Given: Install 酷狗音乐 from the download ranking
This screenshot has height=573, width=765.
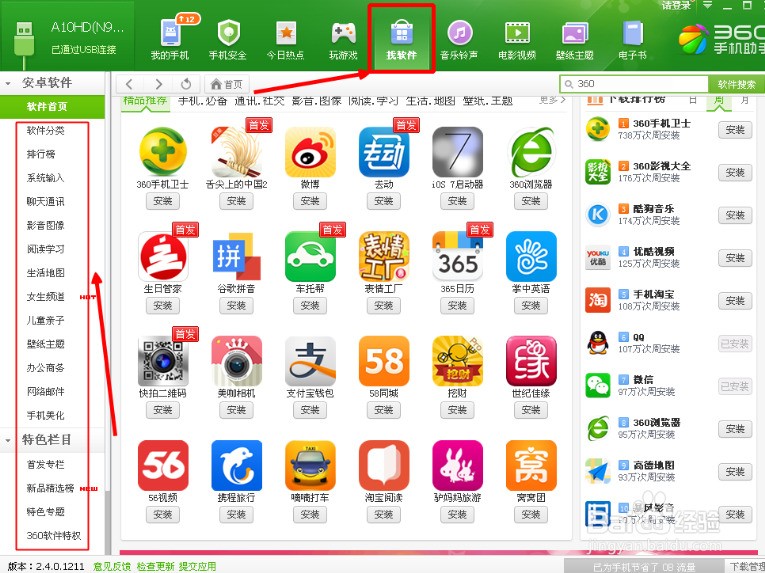Looking at the screenshot, I should coord(735,214).
